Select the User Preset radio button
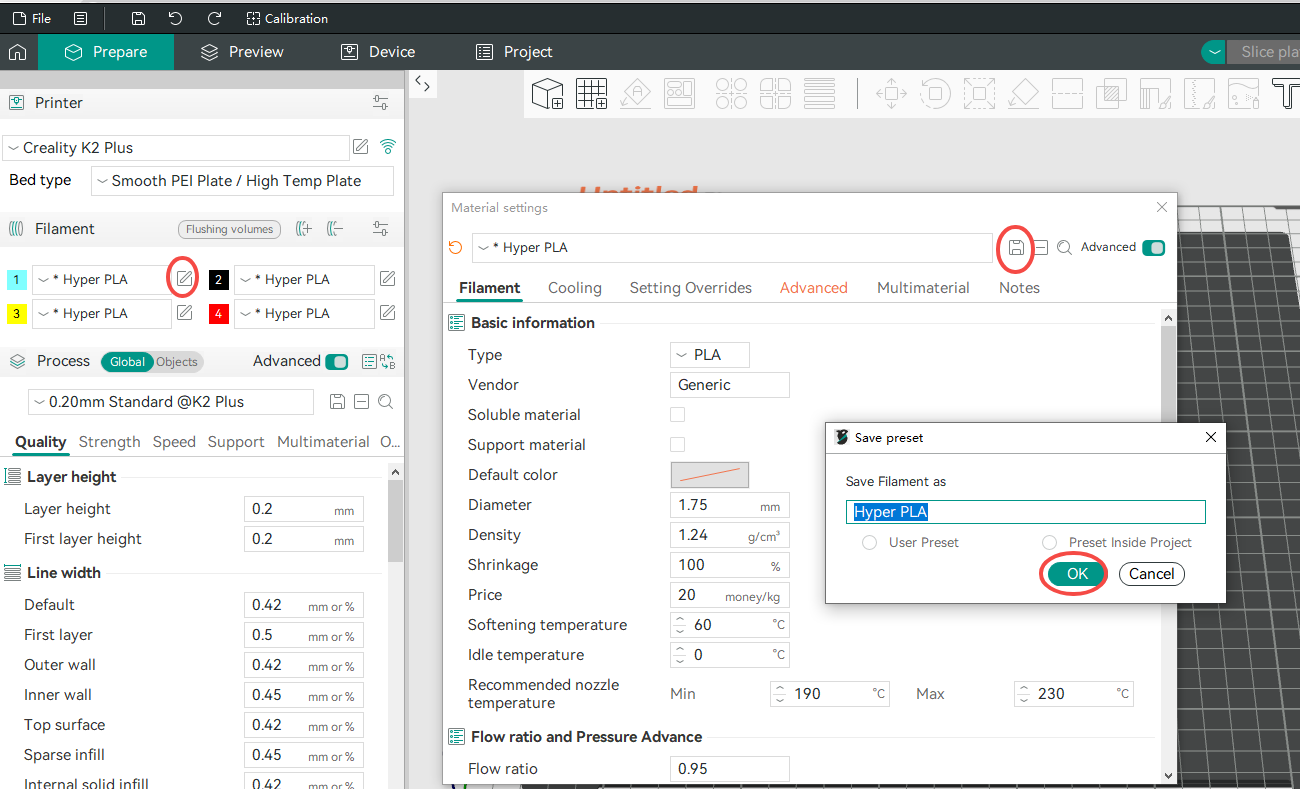Screen dimensions: 1300x789 click(x=870, y=542)
